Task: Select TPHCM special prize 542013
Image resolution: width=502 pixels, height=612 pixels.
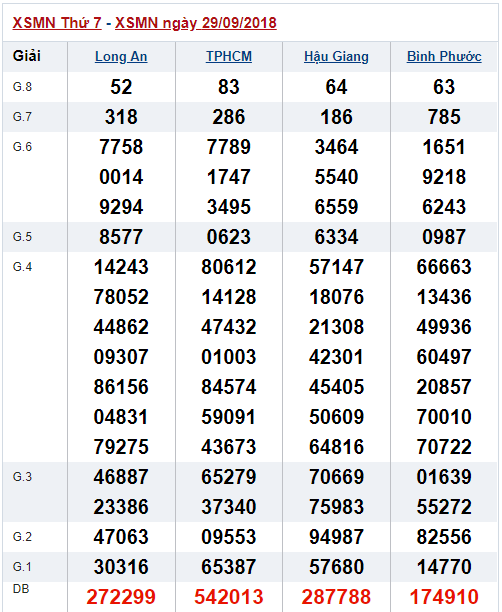Action: coord(229,597)
